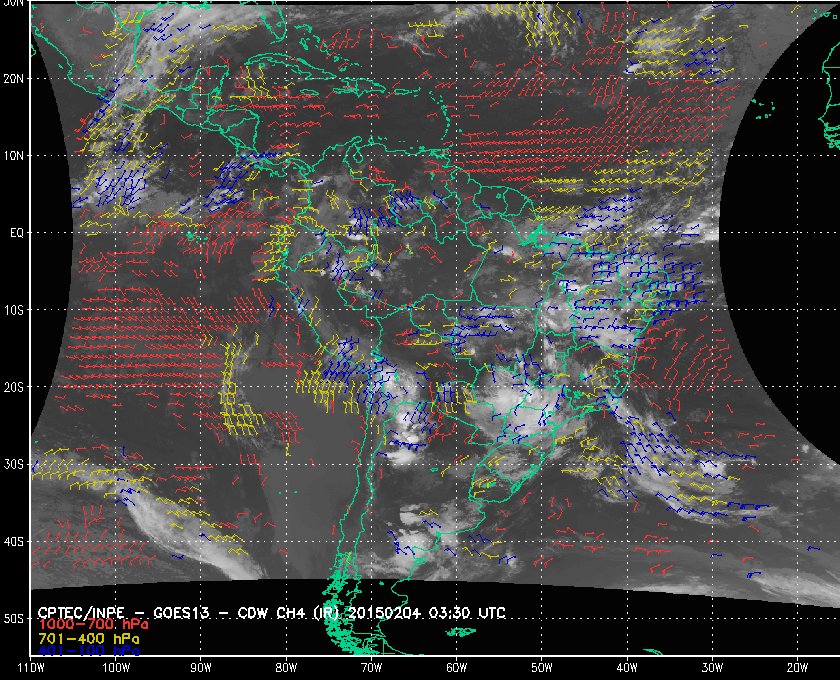
Task: Click the CPTEC/INPE GOES13 title caption
Action: click(272, 612)
